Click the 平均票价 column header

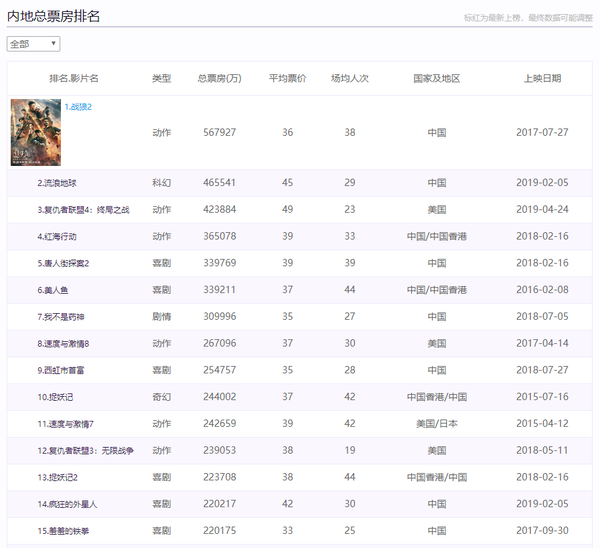click(287, 78)
